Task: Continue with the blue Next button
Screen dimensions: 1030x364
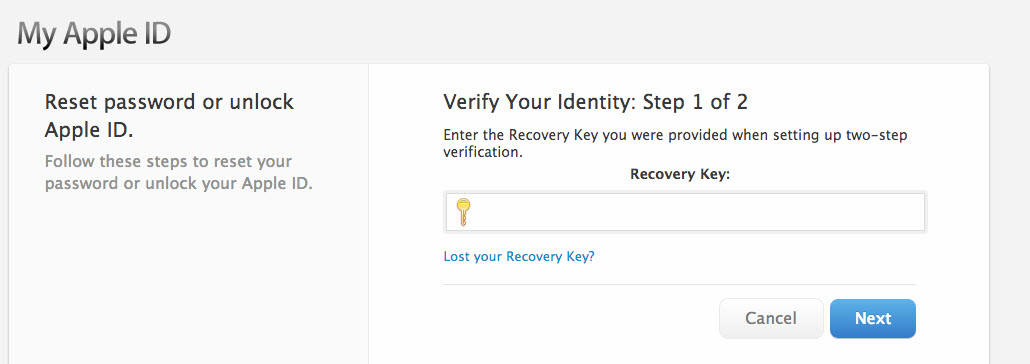Action: [x=872, y=319]
